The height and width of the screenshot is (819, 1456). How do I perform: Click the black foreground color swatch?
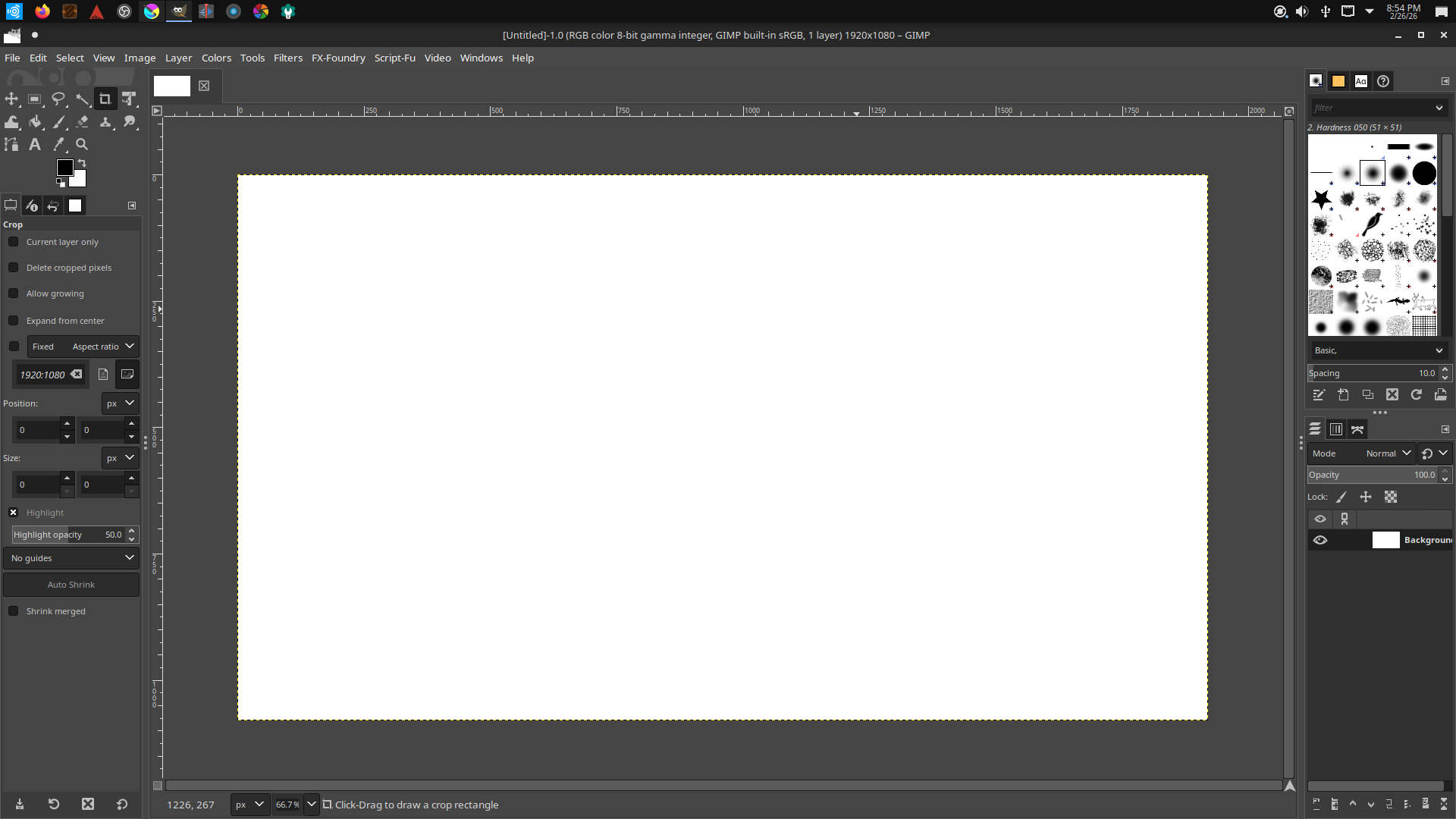(x=65, y=168)
